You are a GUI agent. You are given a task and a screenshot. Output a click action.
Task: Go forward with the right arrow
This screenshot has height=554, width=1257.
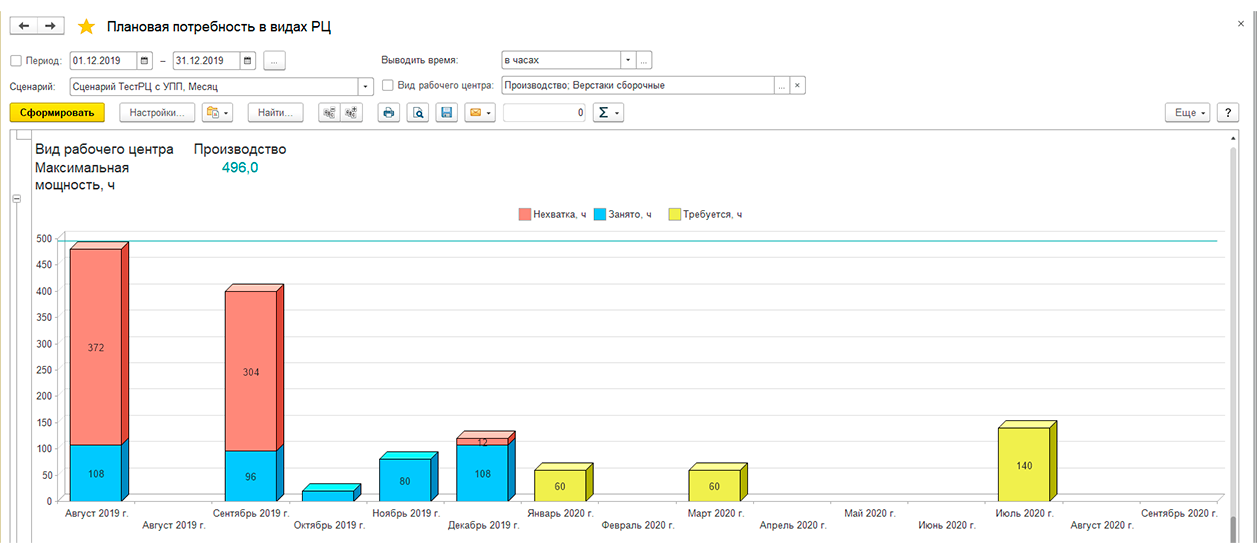(52, 26)
